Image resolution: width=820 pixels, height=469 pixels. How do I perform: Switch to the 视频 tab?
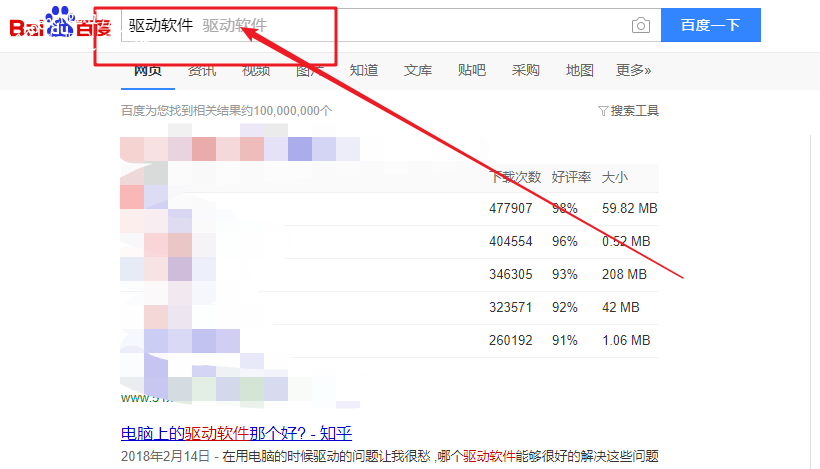(x=256, y=70)
